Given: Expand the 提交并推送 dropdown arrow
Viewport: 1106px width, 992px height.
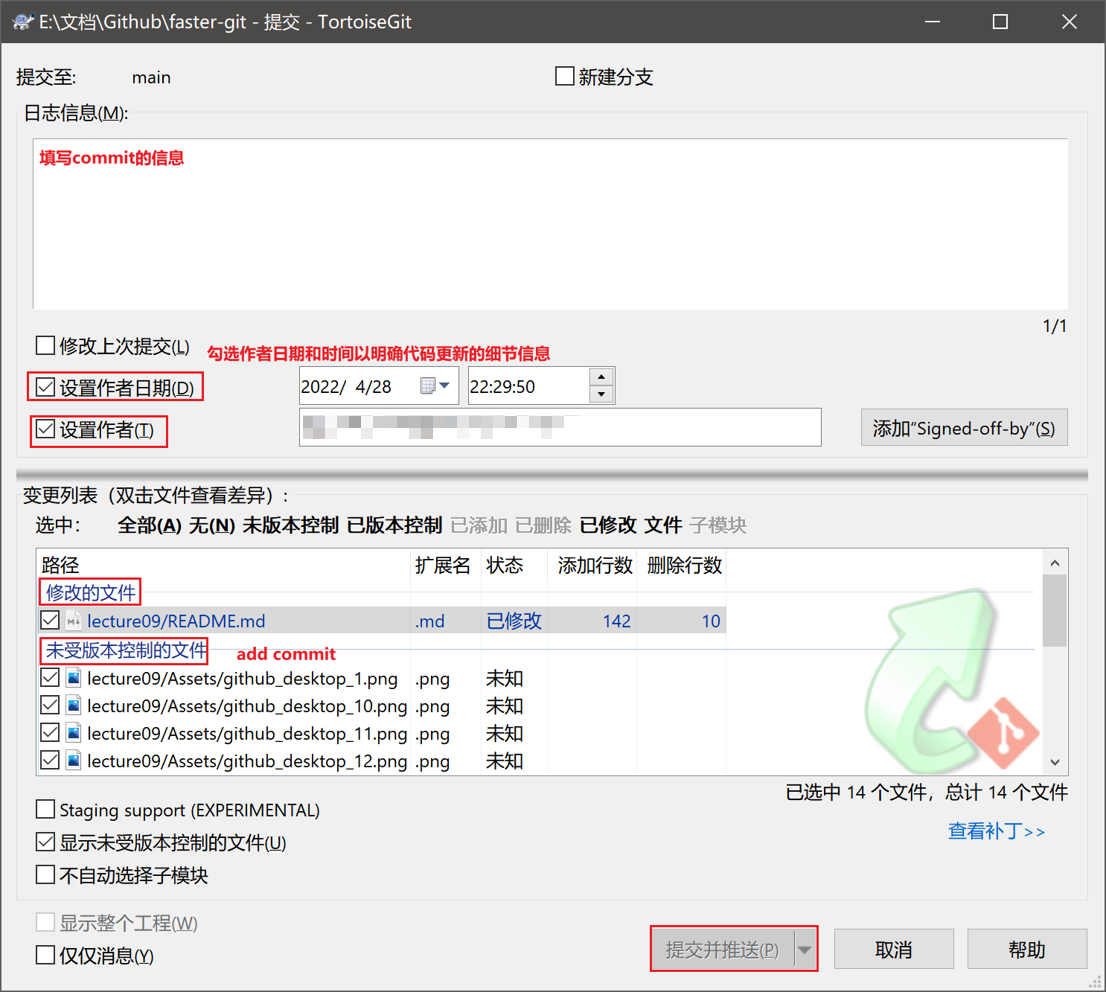Looking at the screenshot, I should tap(805, 950).
